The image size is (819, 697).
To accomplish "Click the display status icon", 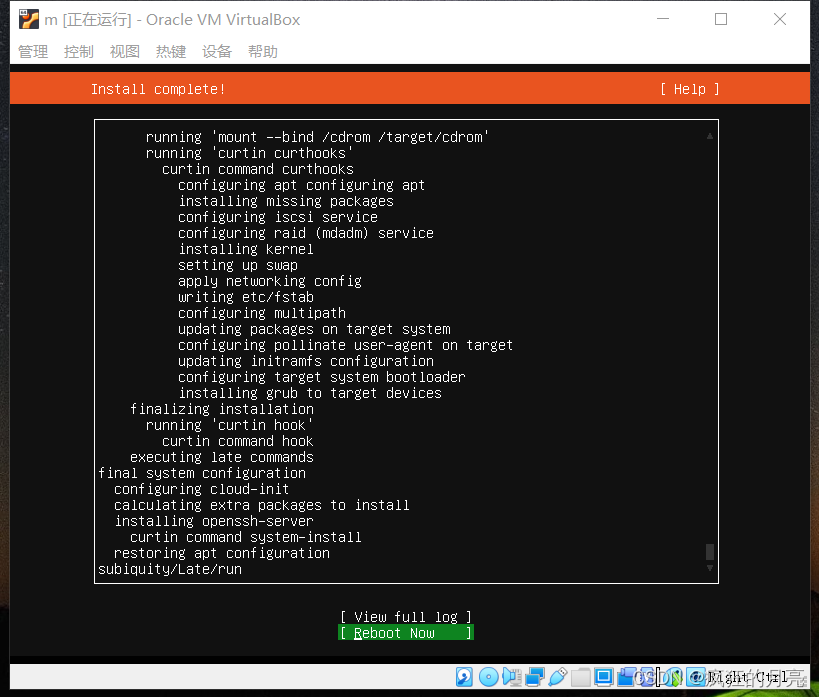I will coord(603,676).
